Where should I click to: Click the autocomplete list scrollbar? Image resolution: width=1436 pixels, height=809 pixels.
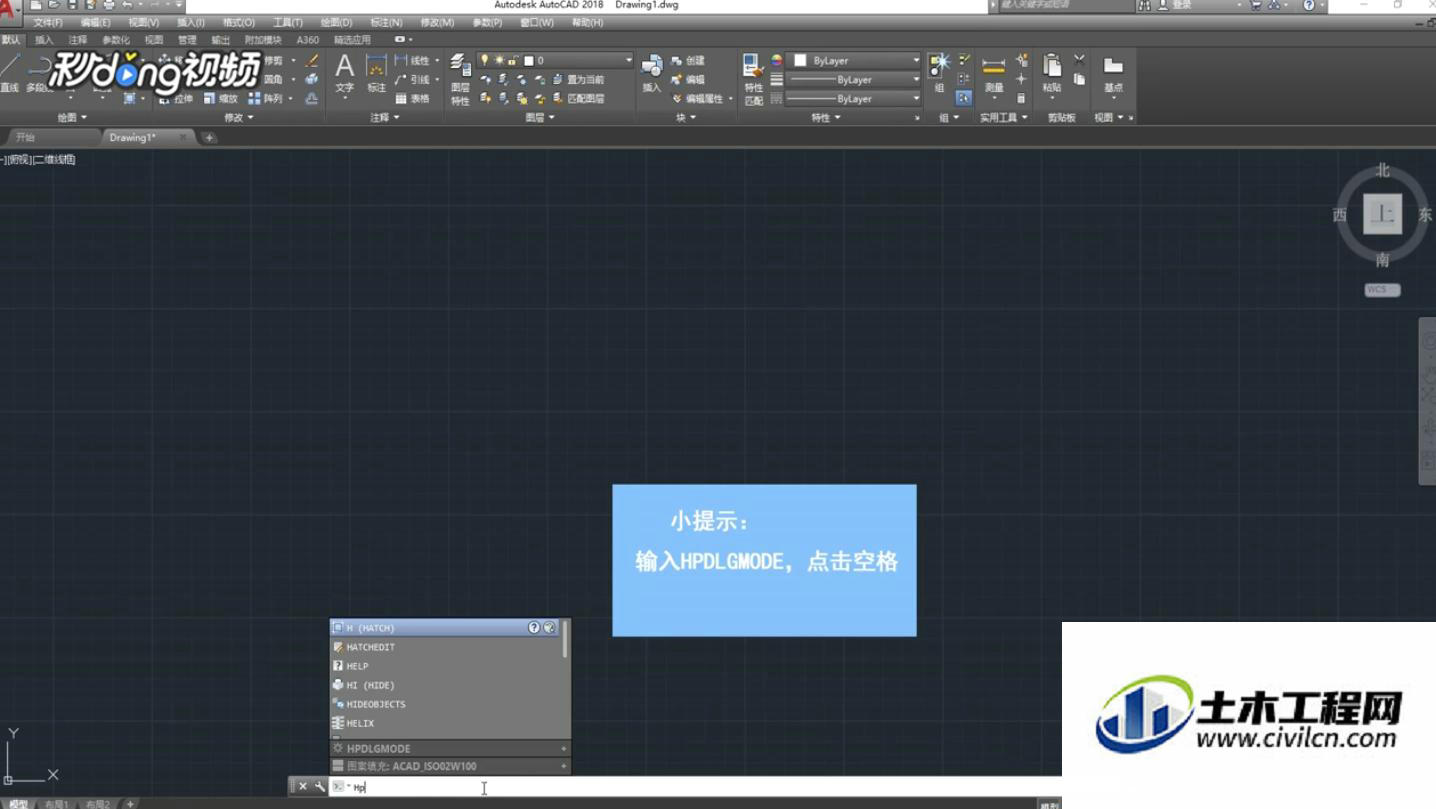coord(566,639)
